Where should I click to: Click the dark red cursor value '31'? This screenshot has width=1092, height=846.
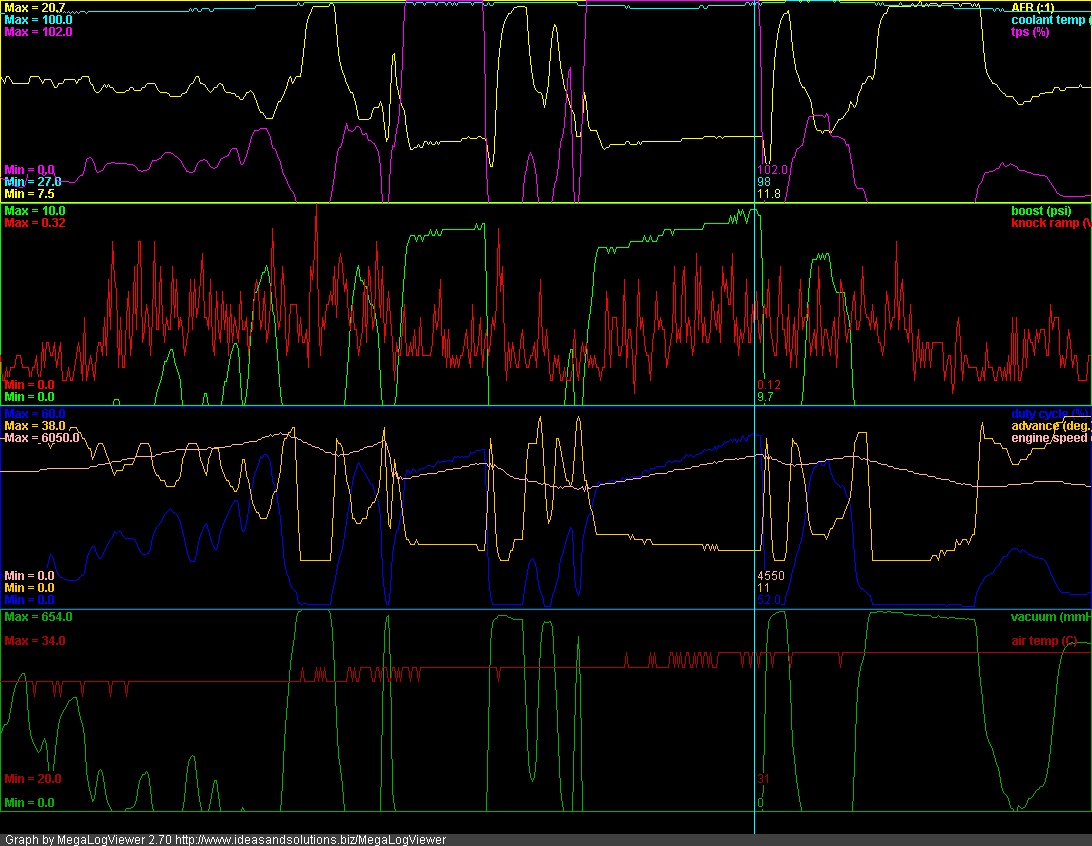763,778
